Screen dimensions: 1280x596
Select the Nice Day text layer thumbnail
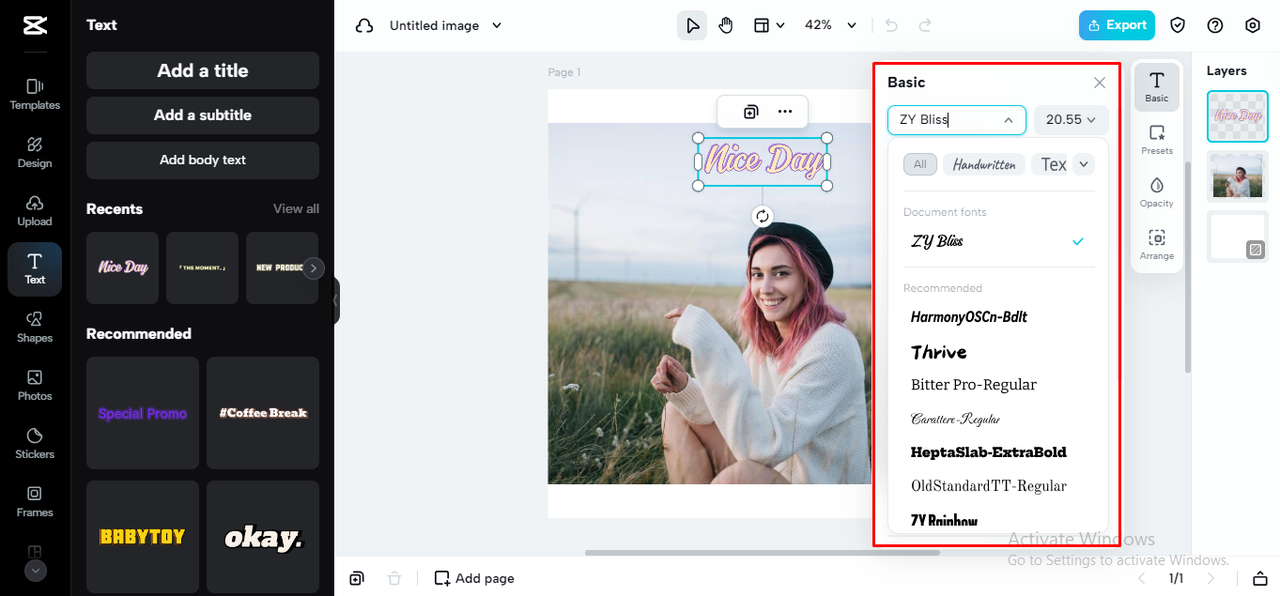(x=1238, y=116)
